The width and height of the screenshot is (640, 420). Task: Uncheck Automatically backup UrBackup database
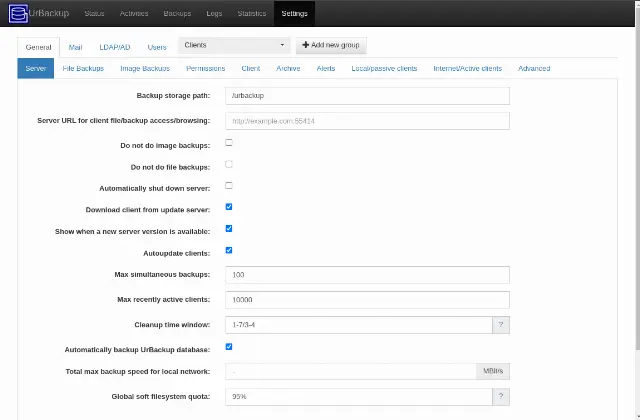tap(229, 347)
